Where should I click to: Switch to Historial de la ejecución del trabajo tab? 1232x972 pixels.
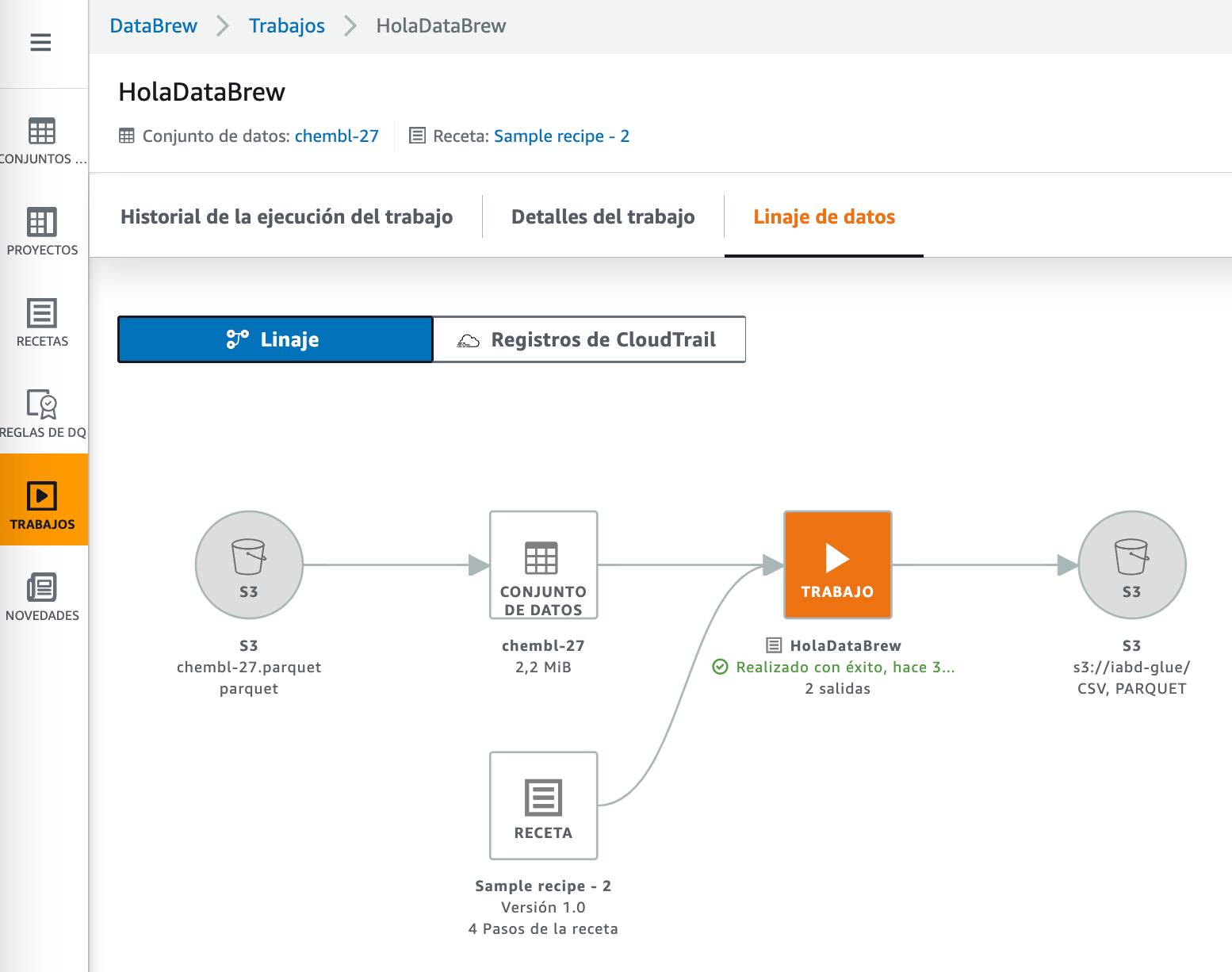(x=286, y=216)
